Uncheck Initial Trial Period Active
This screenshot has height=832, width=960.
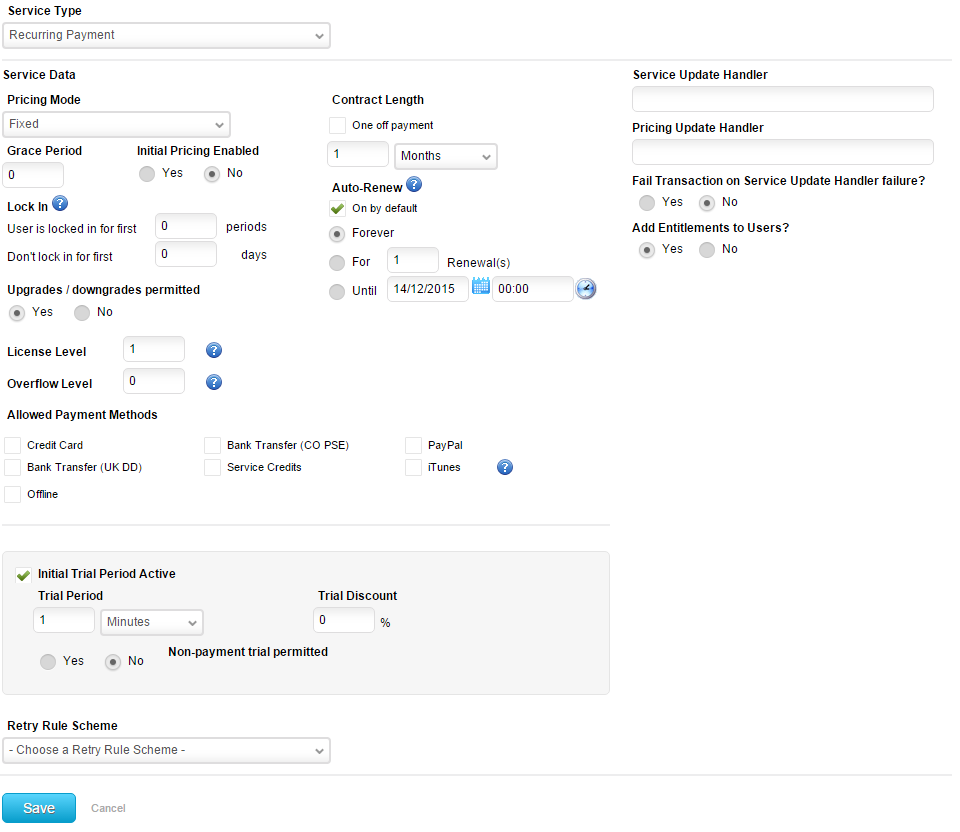pos(23,575)
